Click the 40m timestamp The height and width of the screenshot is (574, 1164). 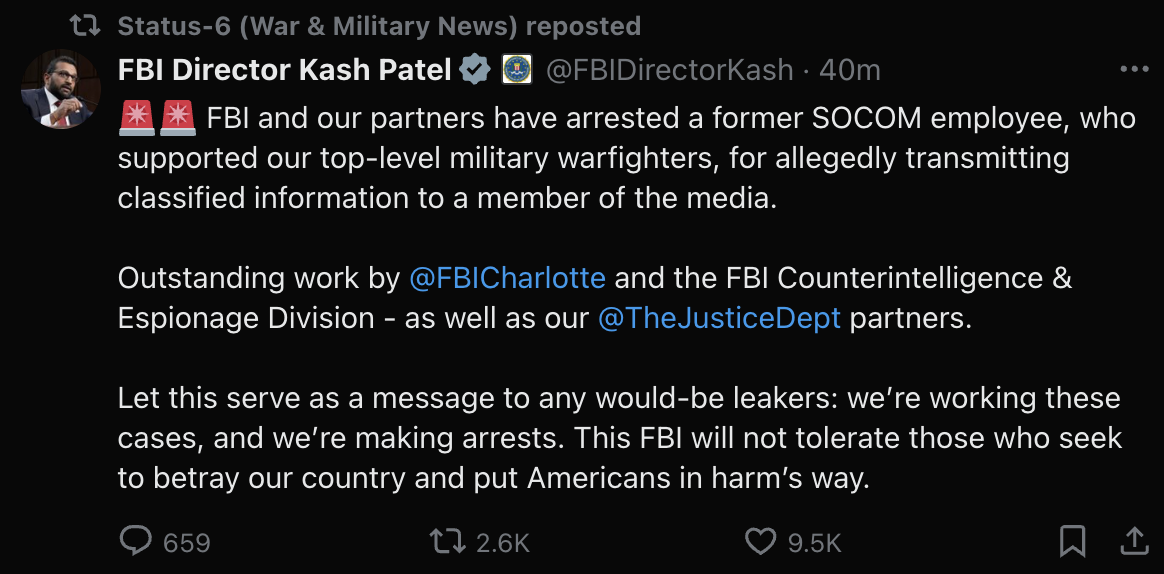click(x=849, y=70)
